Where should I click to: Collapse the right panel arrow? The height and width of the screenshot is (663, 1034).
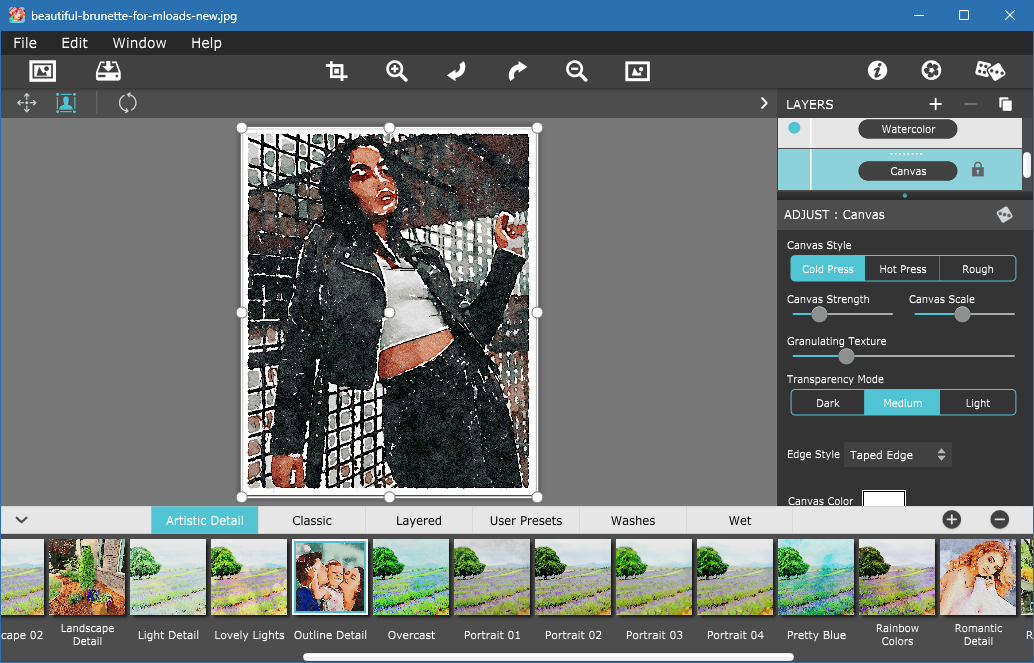tap(764, 104)
